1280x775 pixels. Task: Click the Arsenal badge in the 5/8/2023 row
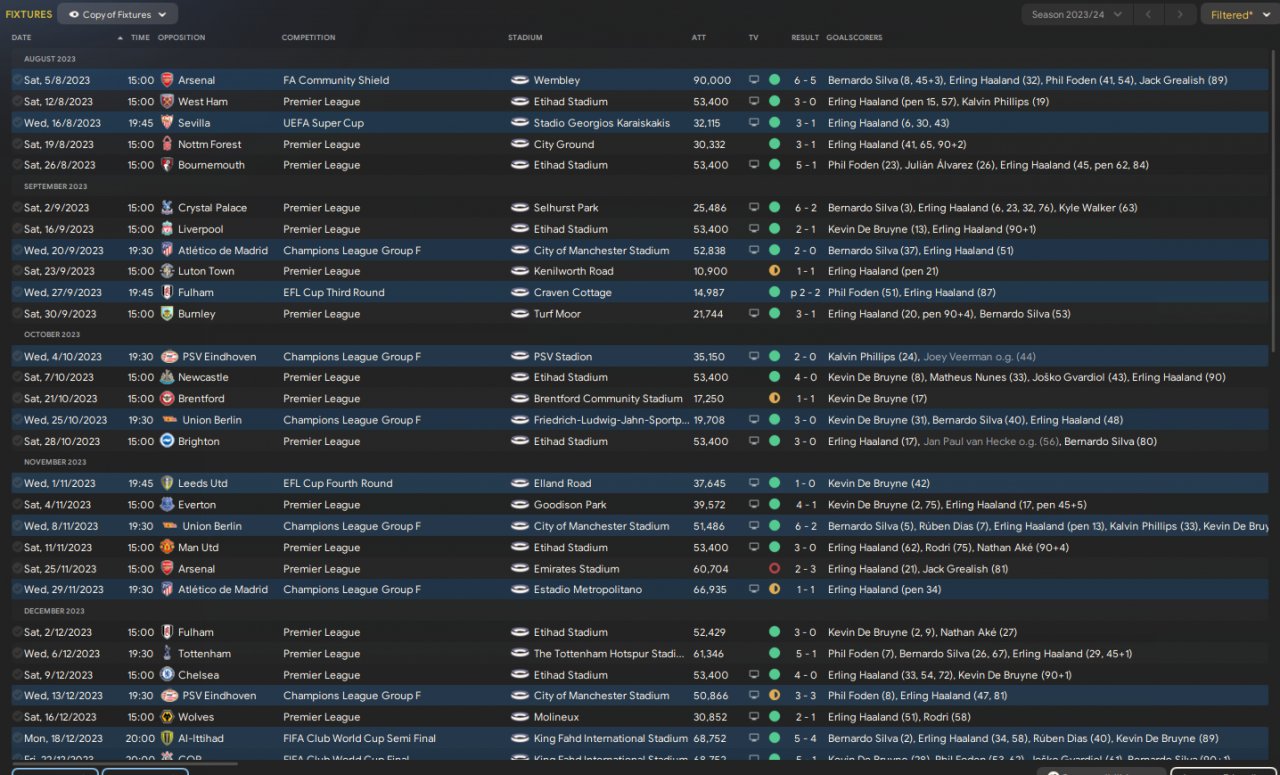[167, 80]
